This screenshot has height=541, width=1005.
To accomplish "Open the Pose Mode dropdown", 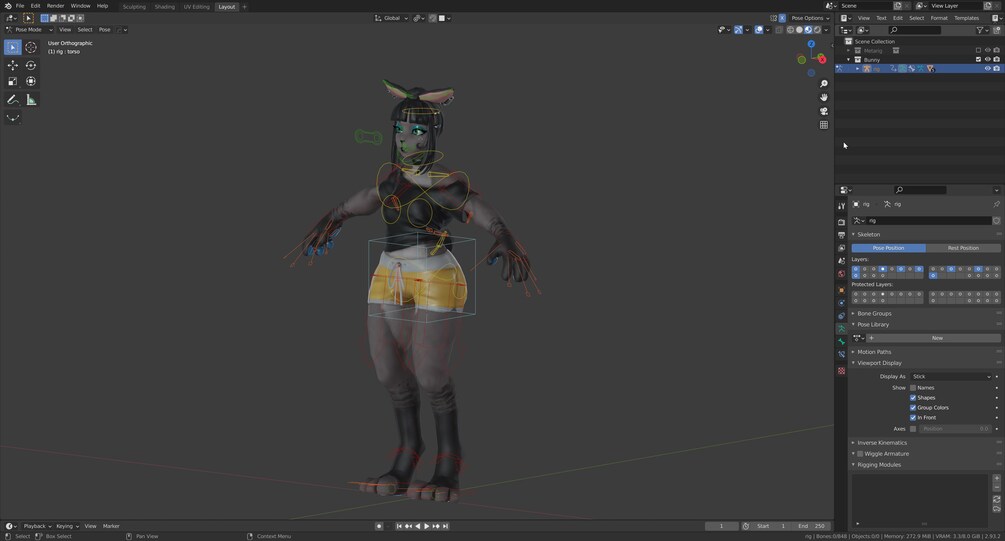I will click(29, 29).
